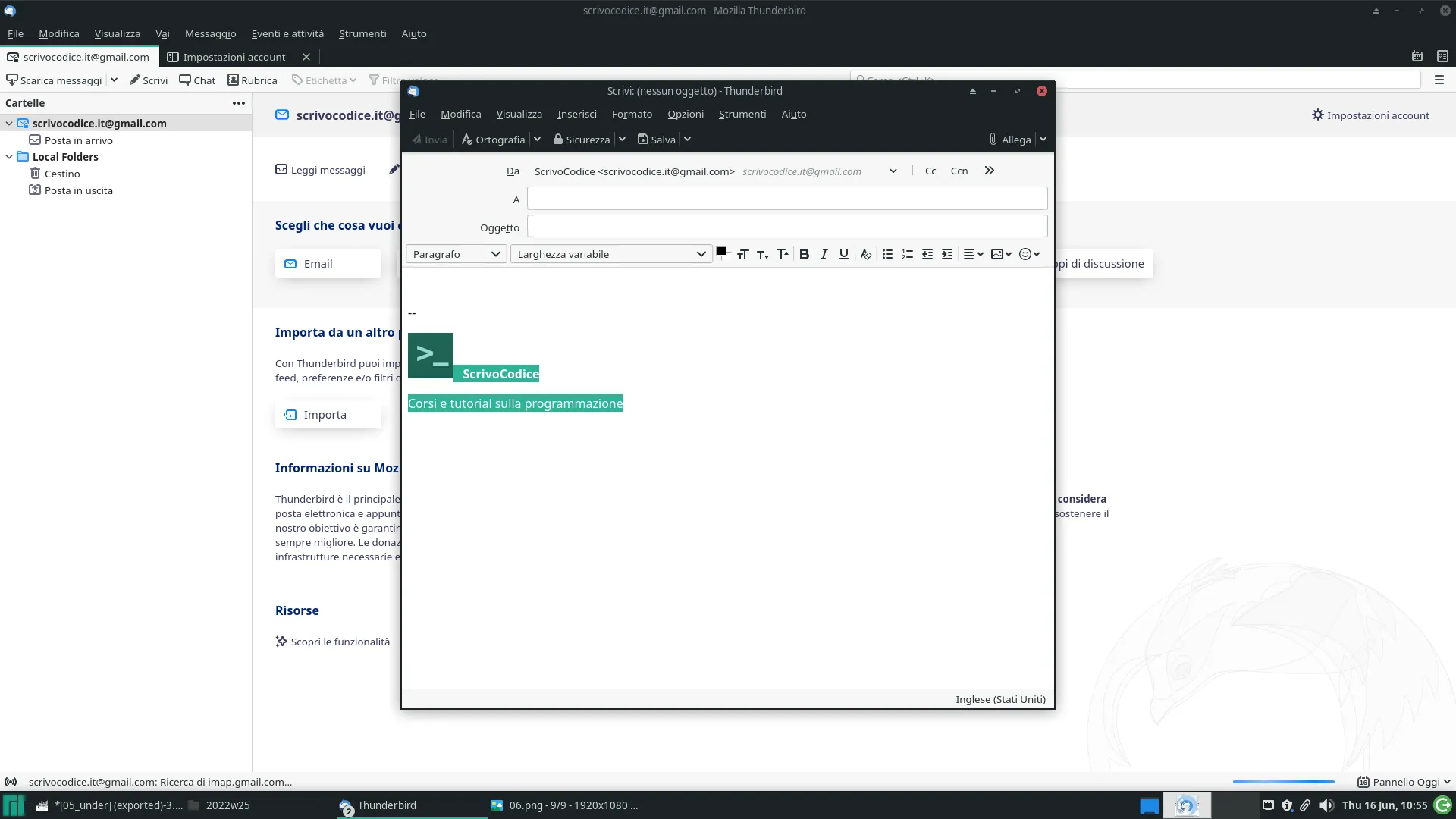Click in the Oggetto (subject) field
Viewport: 1456px width, 819px height.
point(787,227)
